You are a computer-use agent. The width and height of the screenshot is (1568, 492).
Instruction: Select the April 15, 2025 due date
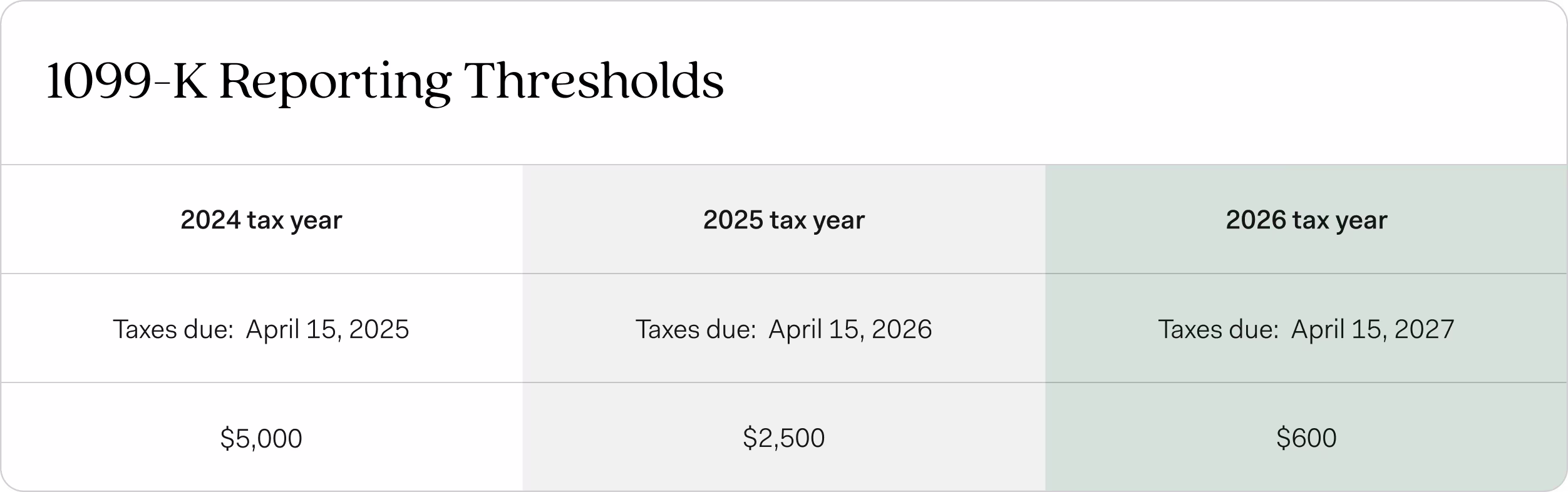click(x=328, y=330)
